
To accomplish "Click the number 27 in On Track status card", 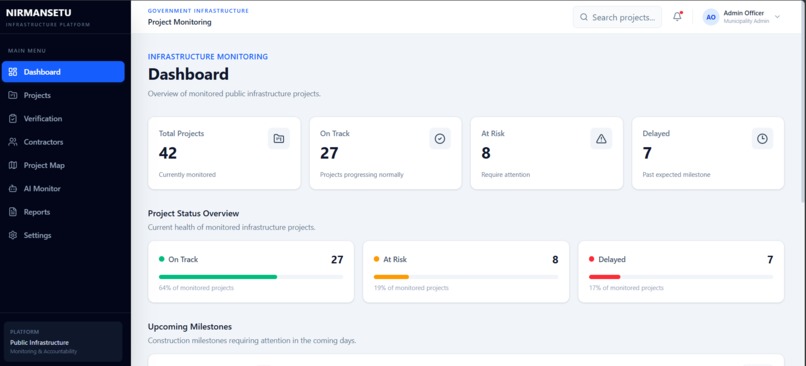I will (x=337, y=260).
